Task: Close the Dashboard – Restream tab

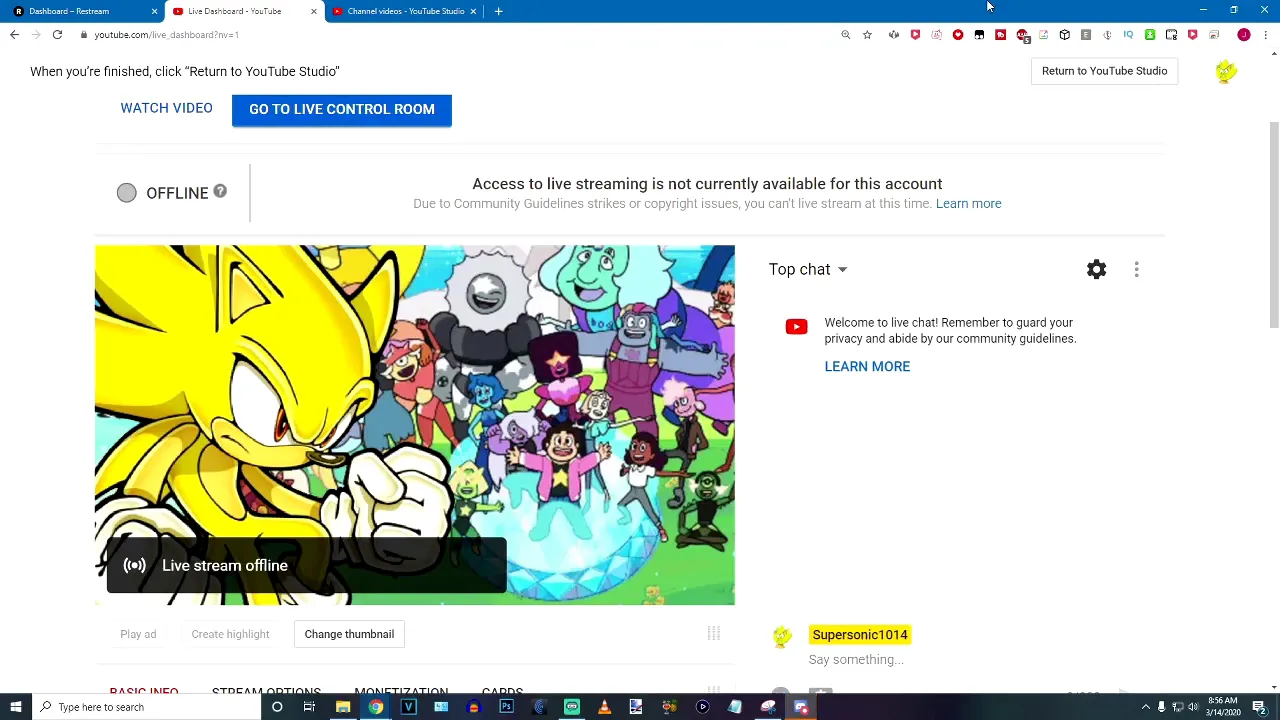Action: 154,11
